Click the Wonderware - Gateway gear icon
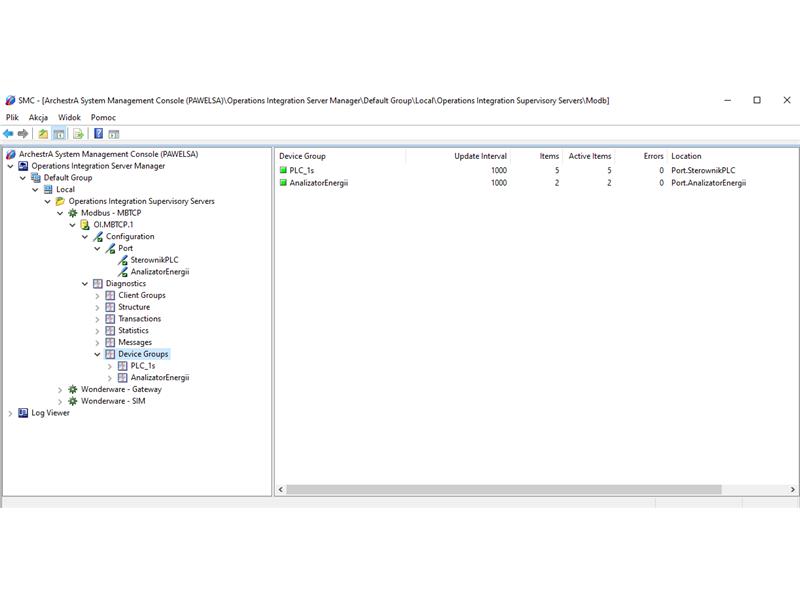Screen dimensions: 800x600 [x=73, y=389]
